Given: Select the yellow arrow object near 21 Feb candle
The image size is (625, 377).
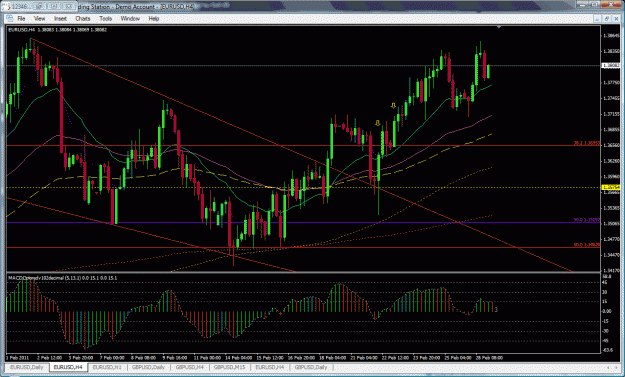Looking at the screenshot, I should tap(377, 123).
